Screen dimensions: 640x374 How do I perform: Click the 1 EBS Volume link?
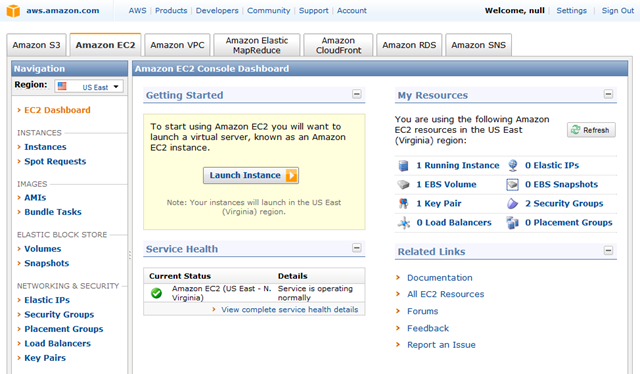446,185
